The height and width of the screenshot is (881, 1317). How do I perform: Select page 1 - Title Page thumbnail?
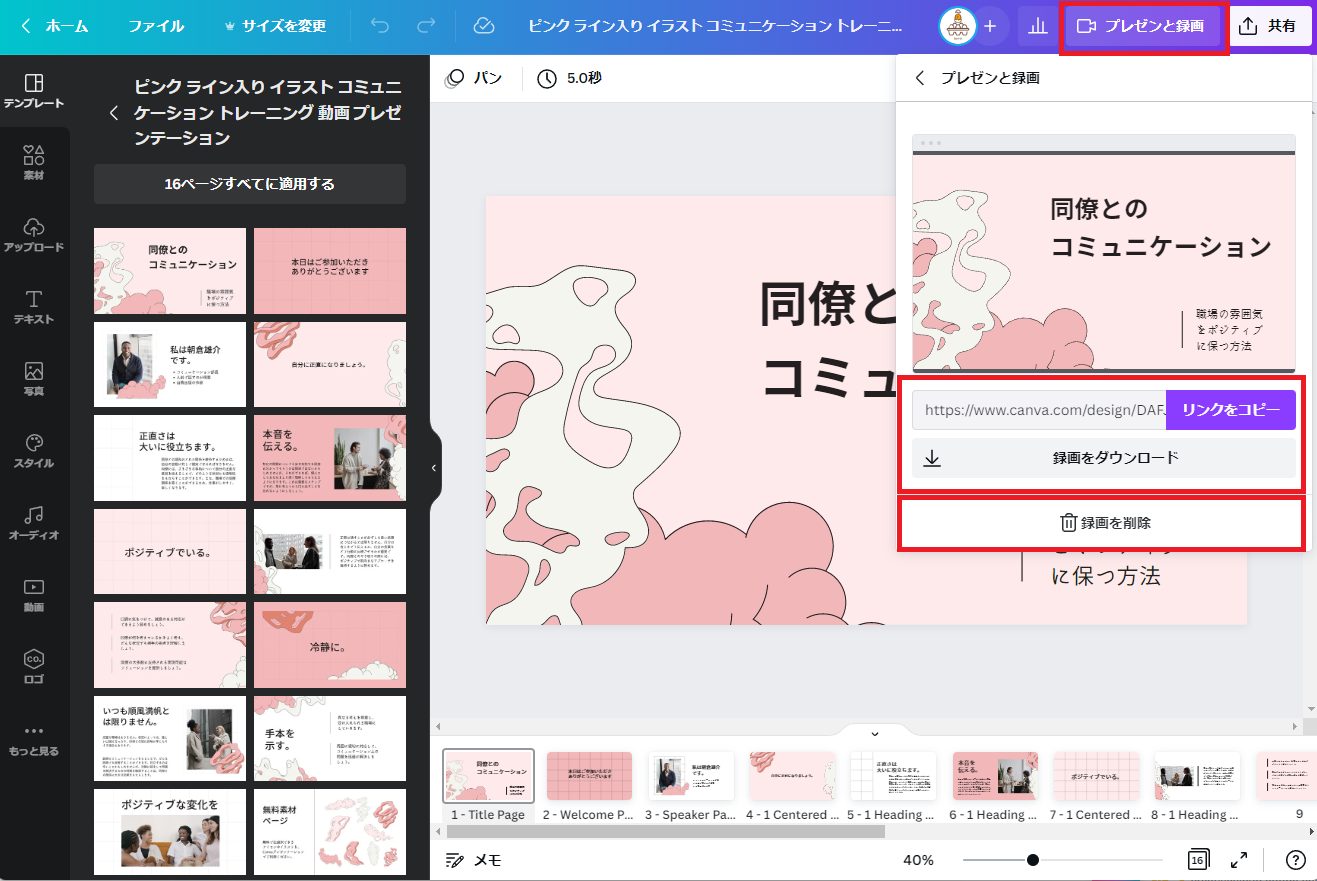pos(488,776)
